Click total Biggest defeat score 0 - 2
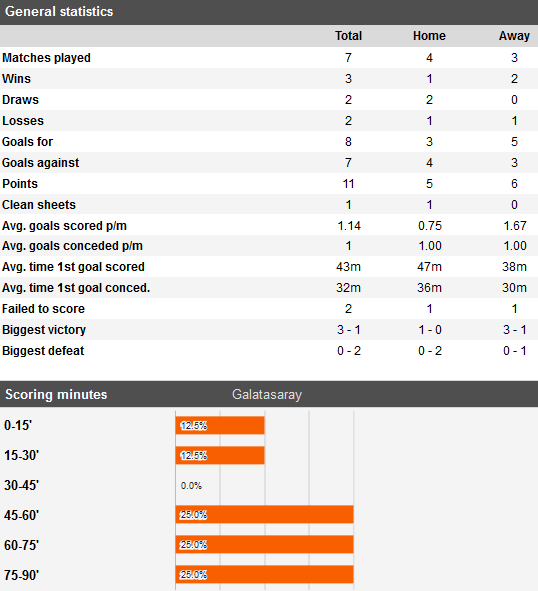Viewport: 538px width, 591px height. tap(349, 351)
